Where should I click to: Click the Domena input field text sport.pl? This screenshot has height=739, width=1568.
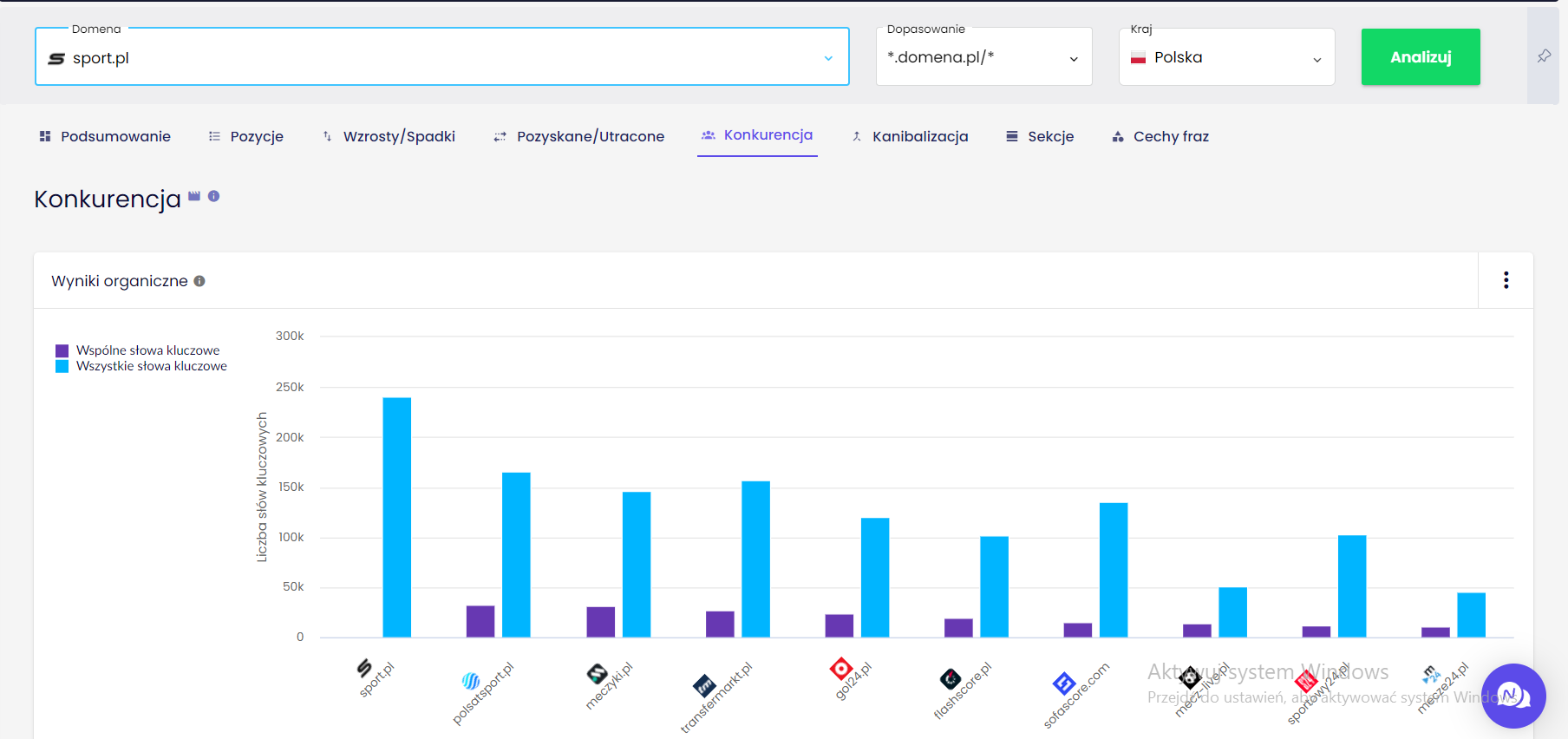[101, 58]
